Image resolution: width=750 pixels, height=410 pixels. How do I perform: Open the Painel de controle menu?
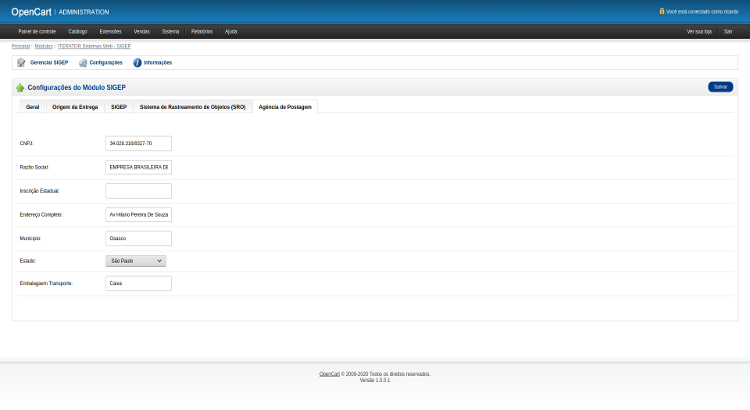click(37, 32)
